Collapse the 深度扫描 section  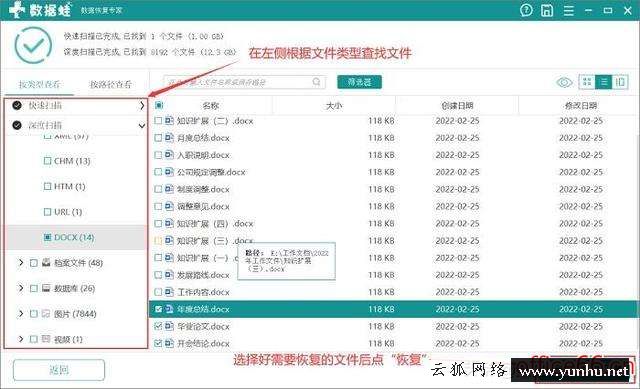[142, 126]
